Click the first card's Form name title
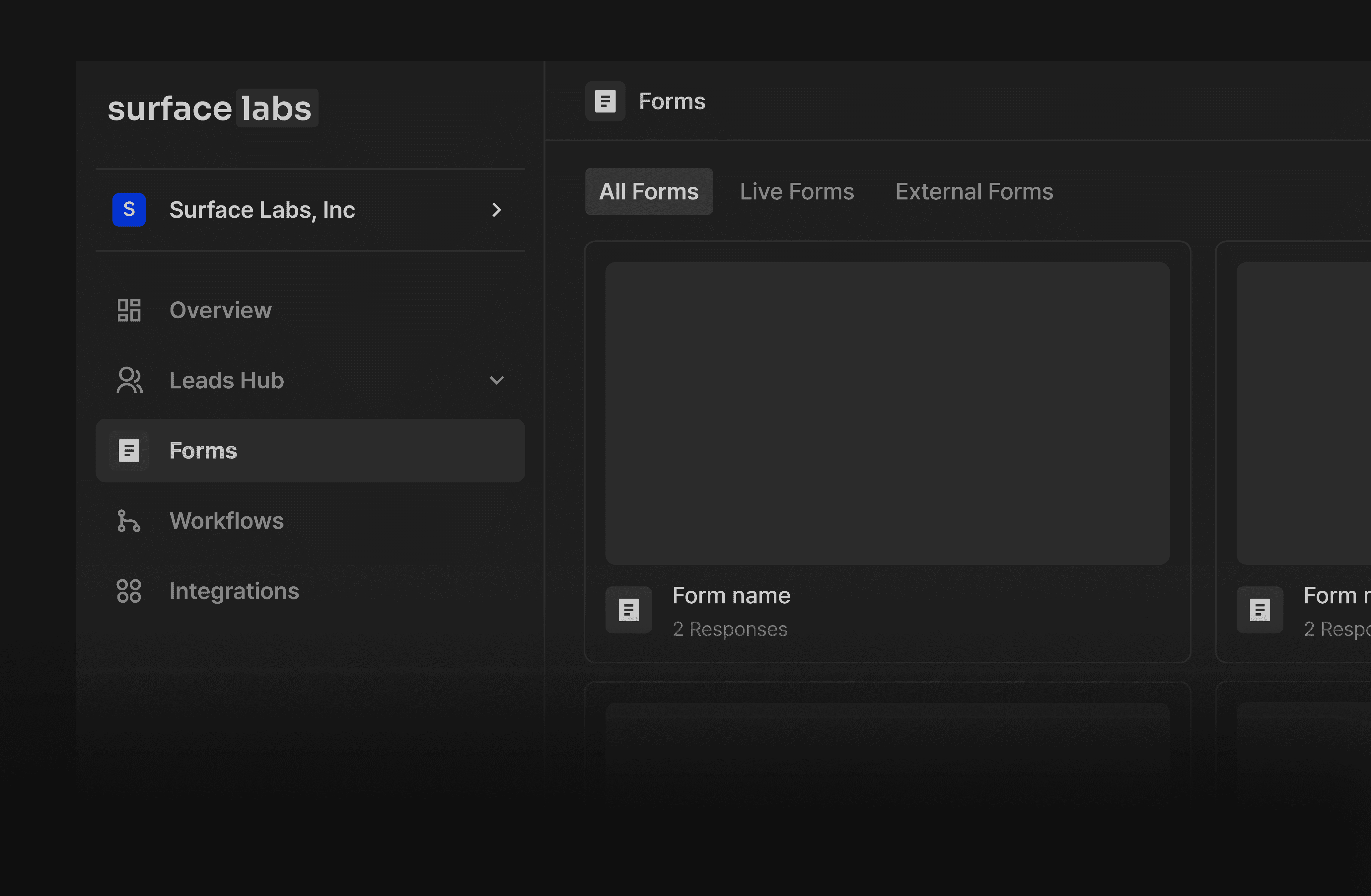The image size is (1371, 896). tap(732, 596)
